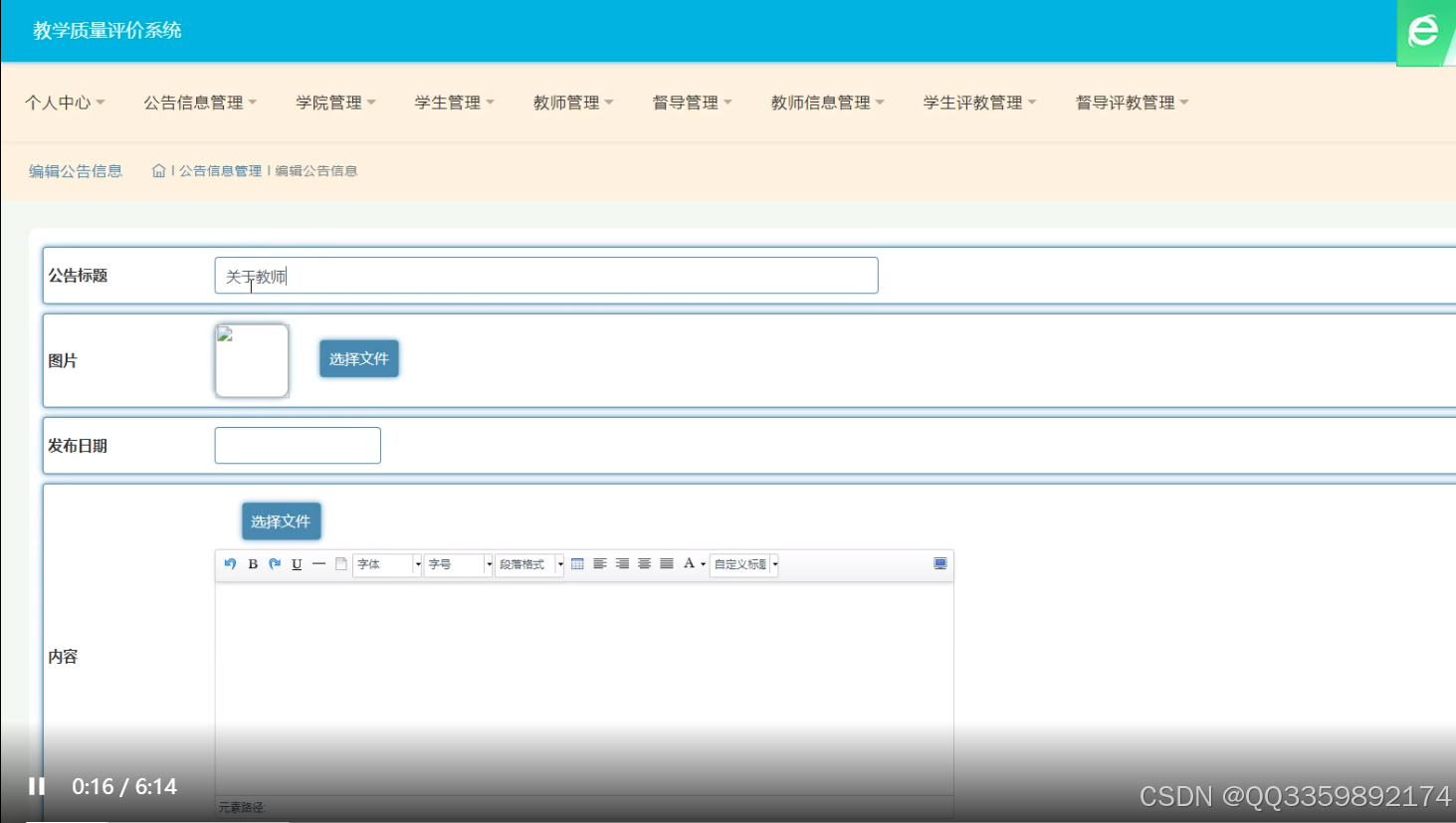Open the 段落格式 paragraph format dropdown
1456x823 pixels.
tap(529, 564)
